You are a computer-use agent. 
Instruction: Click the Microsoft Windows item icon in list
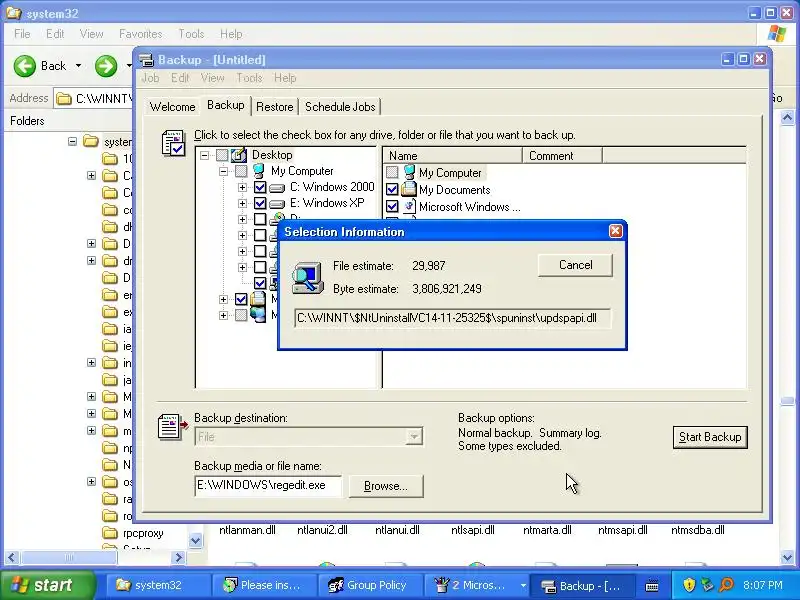(x=409, y=207)
